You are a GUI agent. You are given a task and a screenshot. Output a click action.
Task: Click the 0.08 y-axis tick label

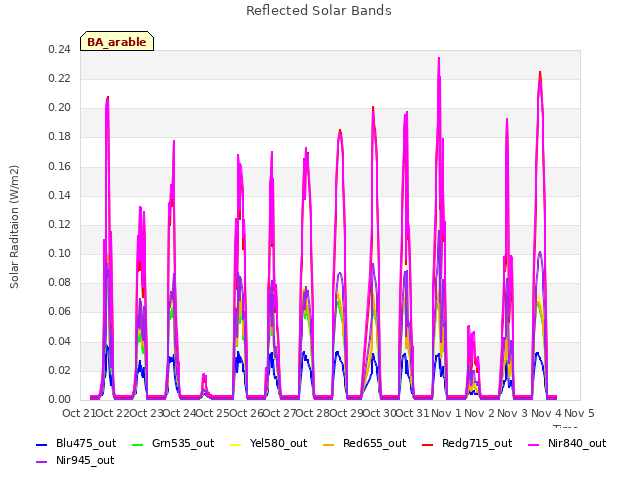[59, 282]
